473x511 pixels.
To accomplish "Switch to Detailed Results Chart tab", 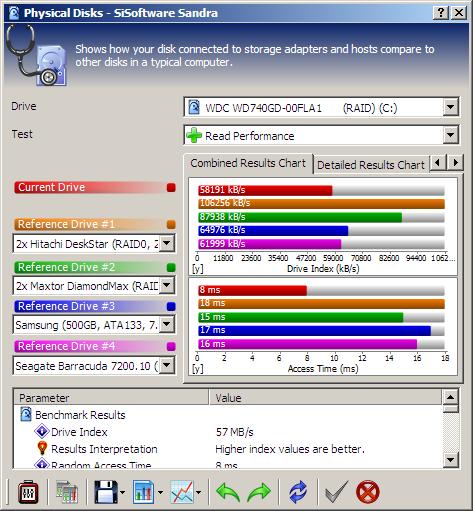I will point(371,165).
